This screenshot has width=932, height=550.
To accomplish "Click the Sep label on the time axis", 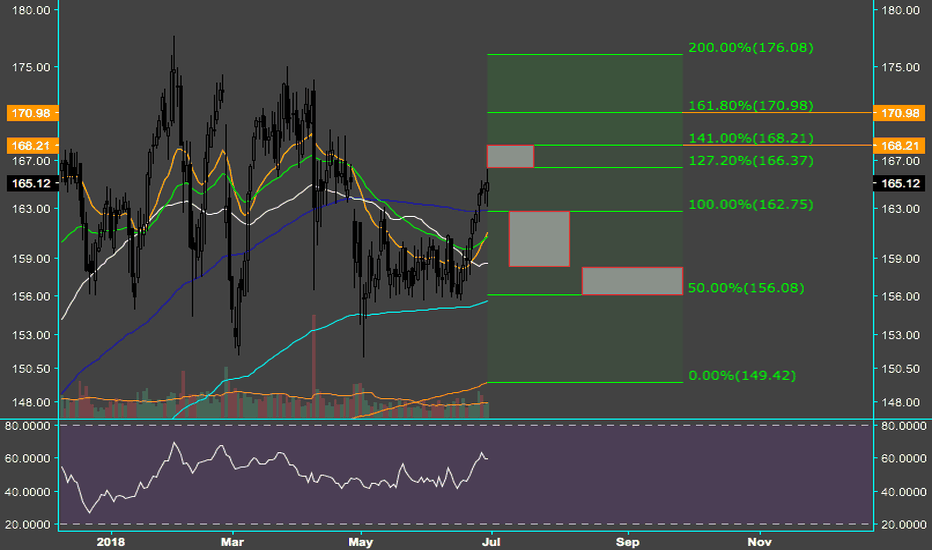I will point(628,542).
